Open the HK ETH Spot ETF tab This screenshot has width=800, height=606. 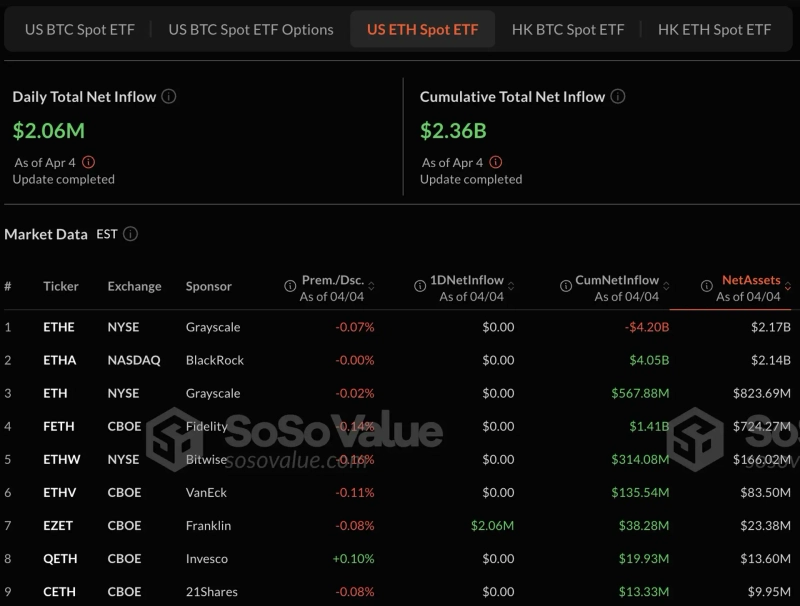coord(715,29)
